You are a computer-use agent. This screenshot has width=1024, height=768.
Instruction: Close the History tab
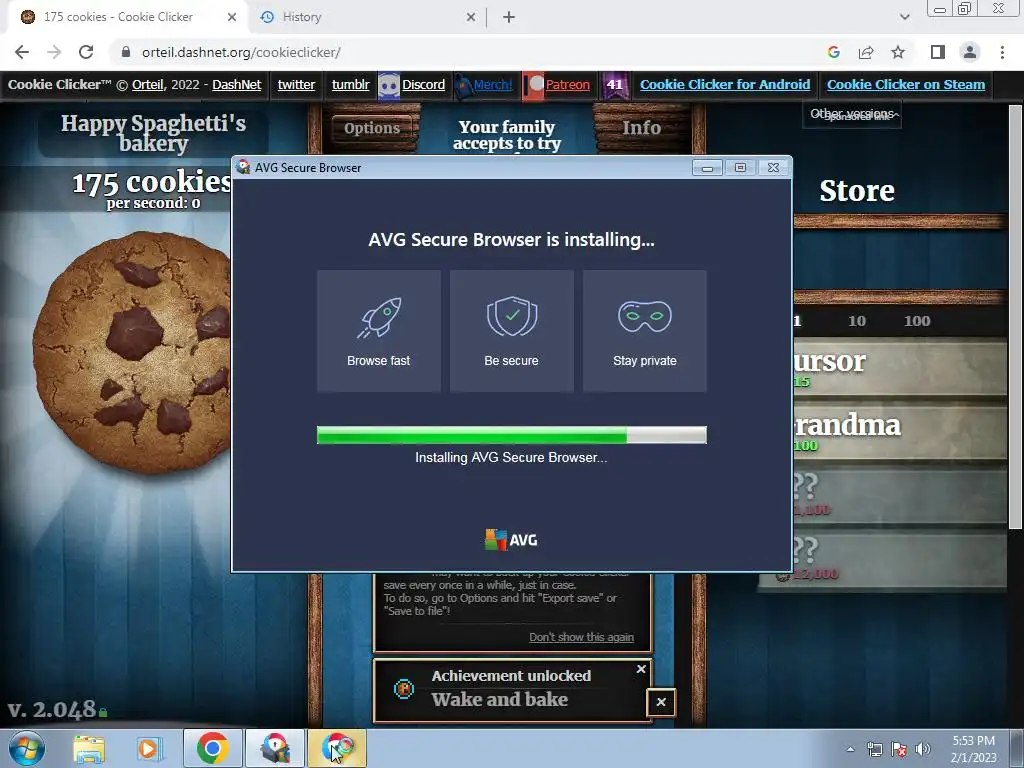471,18
